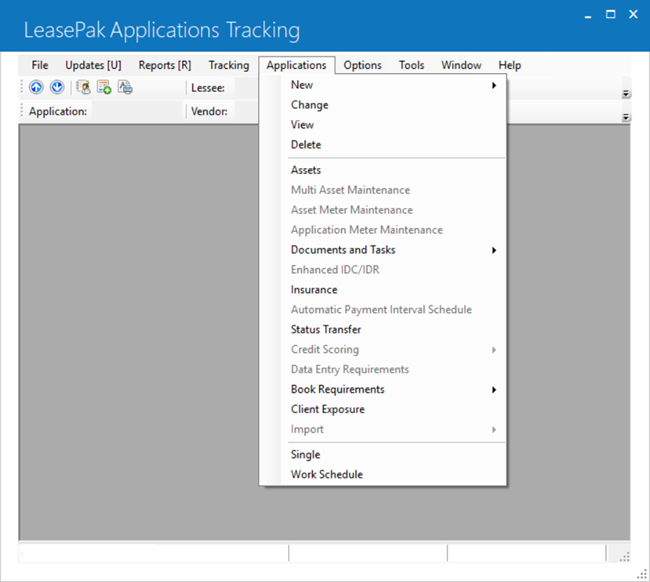Minimize the LeasePak window
This screenshot has height=582, width=650.
[588, 16]
